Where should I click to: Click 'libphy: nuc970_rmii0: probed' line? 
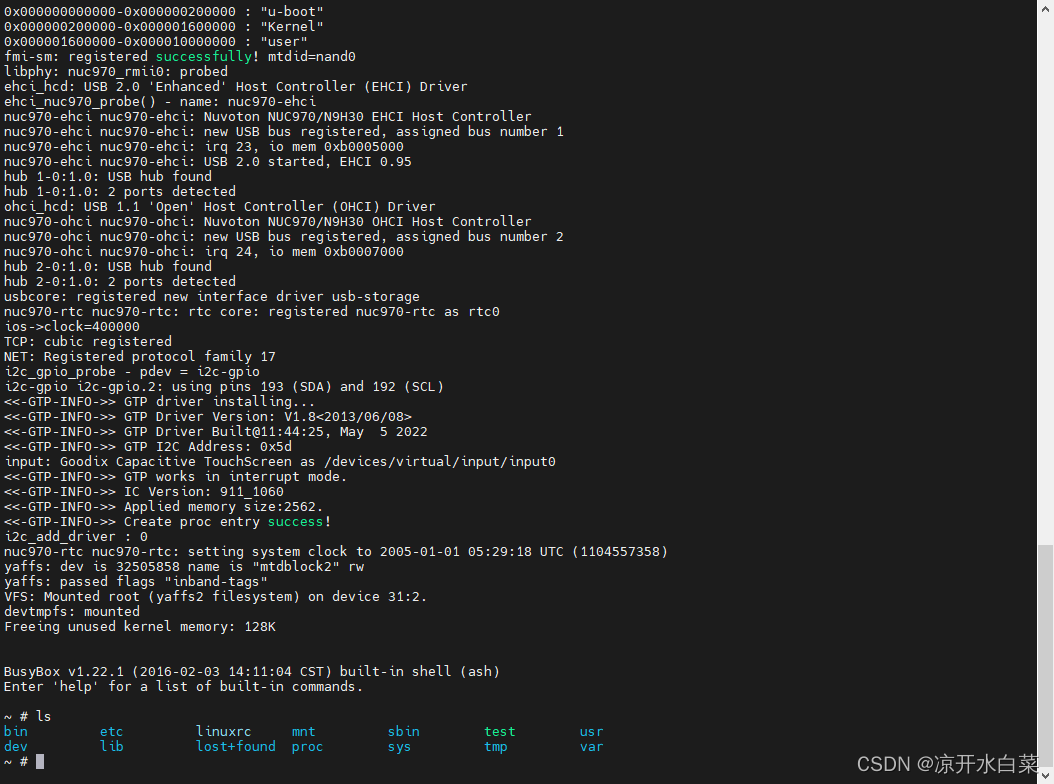[116, 71]
